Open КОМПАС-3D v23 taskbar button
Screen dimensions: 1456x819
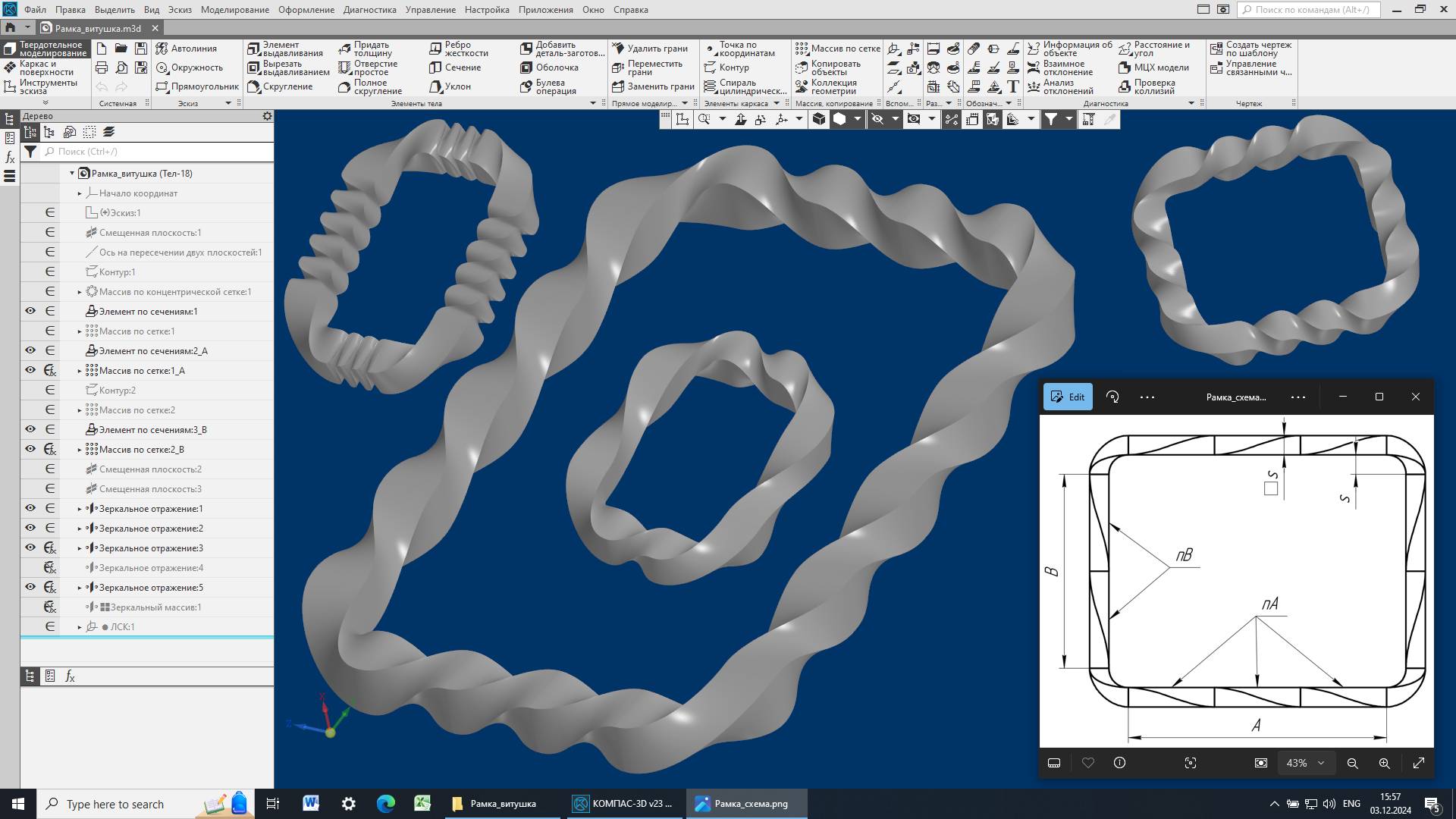[623, 804]
